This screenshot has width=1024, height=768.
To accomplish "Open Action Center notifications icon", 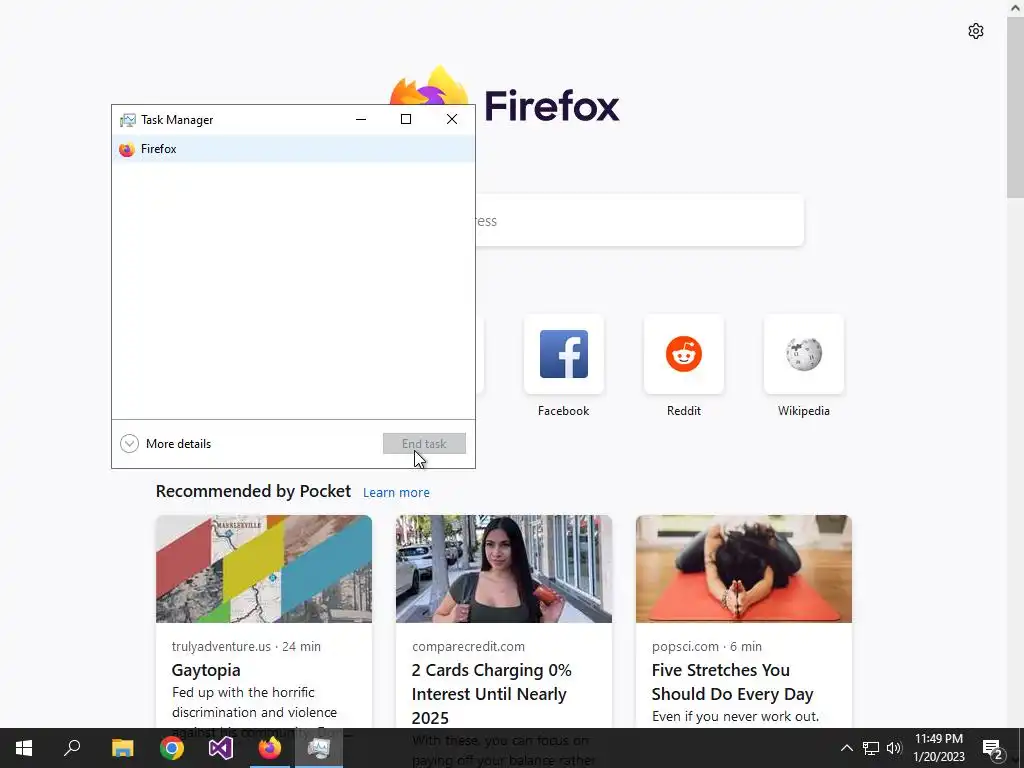I will click(x=993, y=749).
